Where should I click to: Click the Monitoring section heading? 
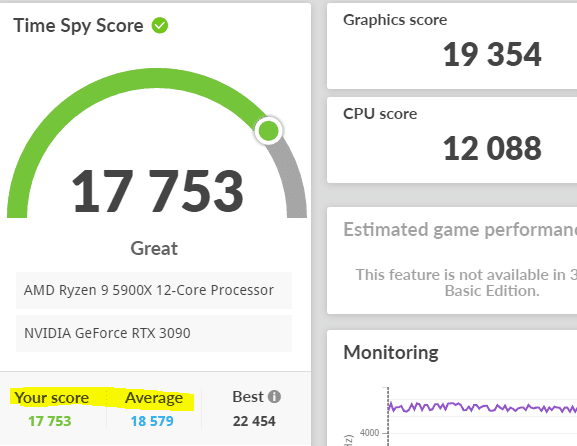391,353
